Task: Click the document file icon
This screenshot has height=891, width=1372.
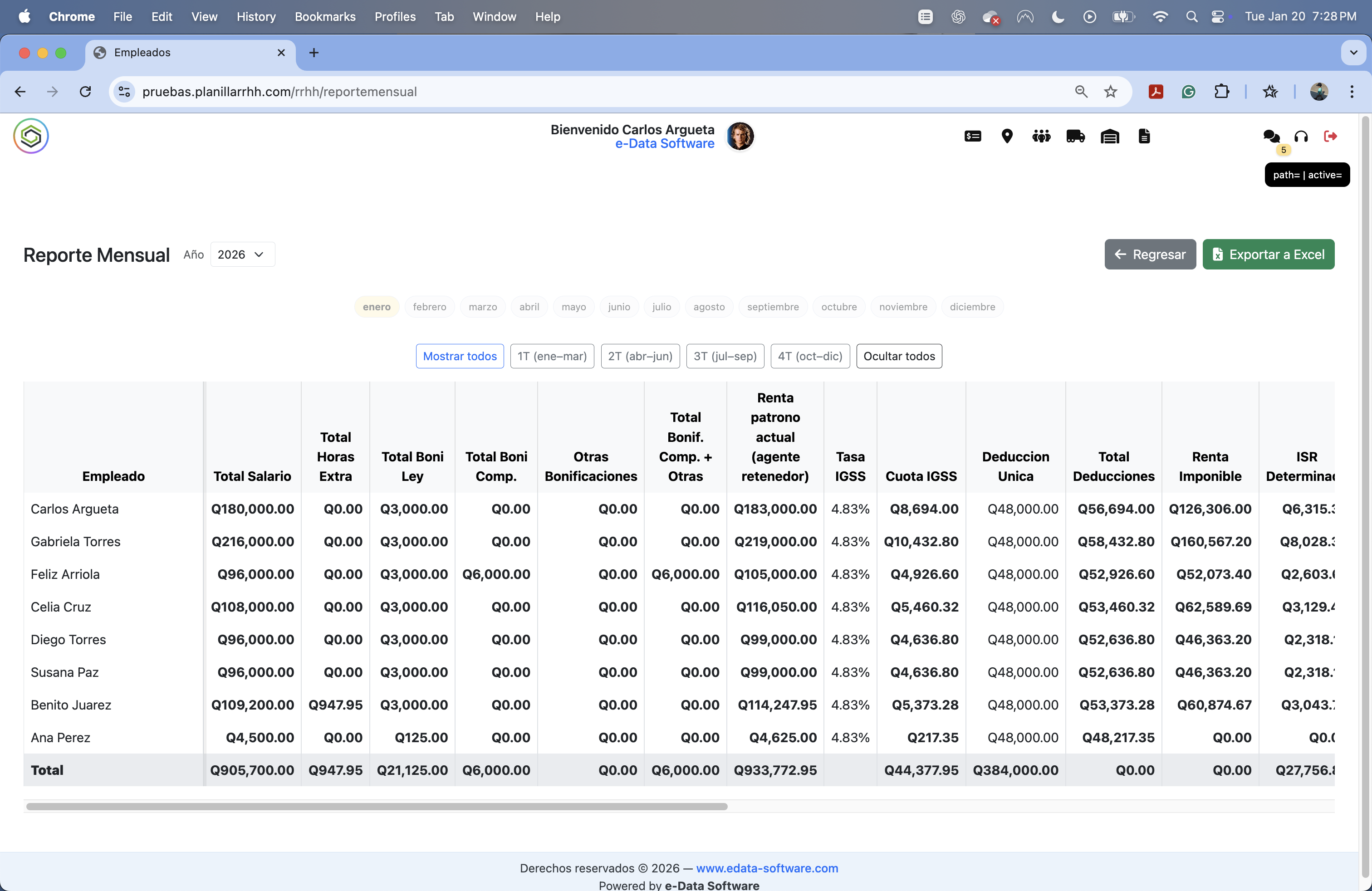Action: point(1144,136)
